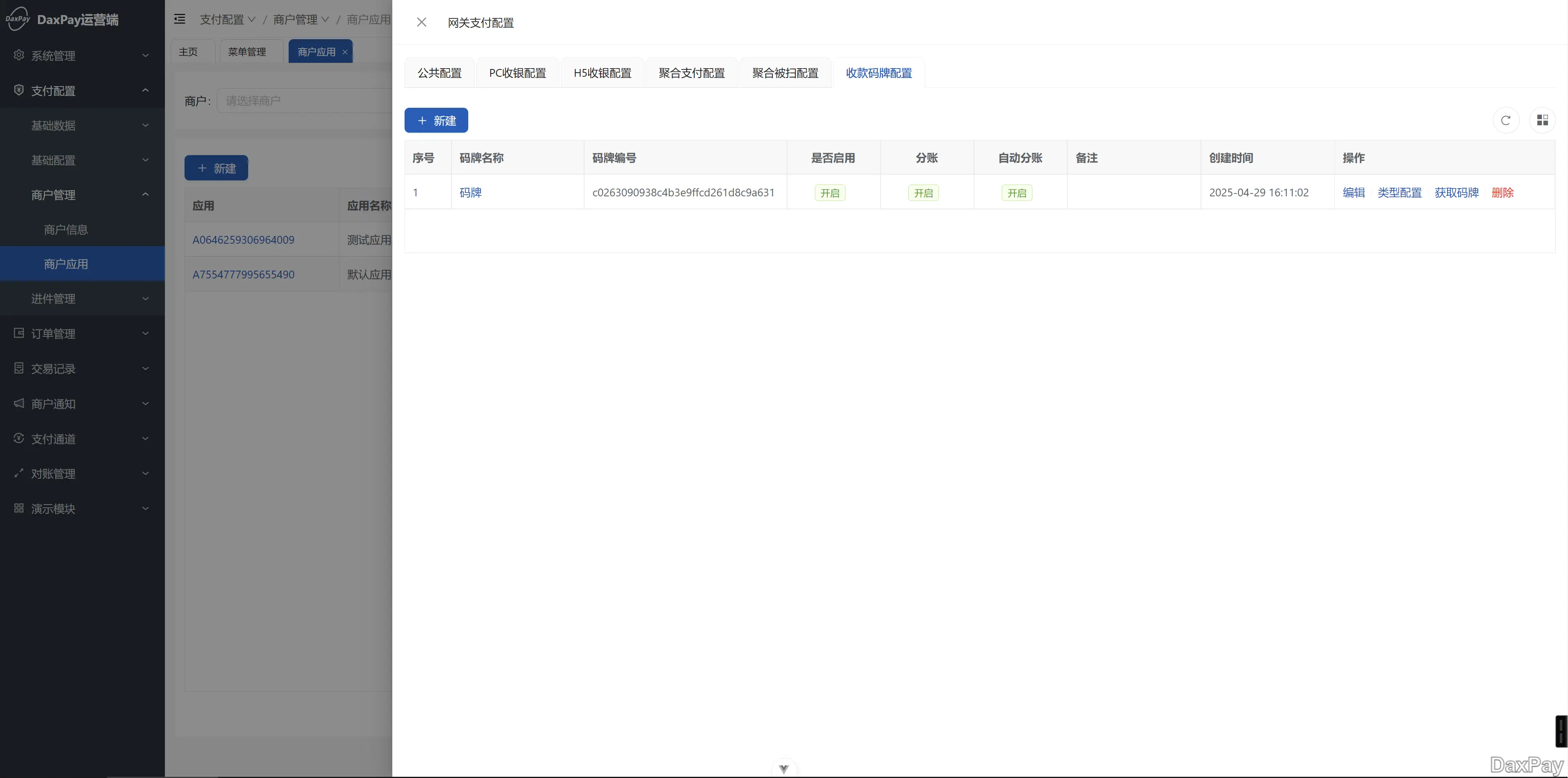Switch to the 公共配置 tab

tap(440, 73)
